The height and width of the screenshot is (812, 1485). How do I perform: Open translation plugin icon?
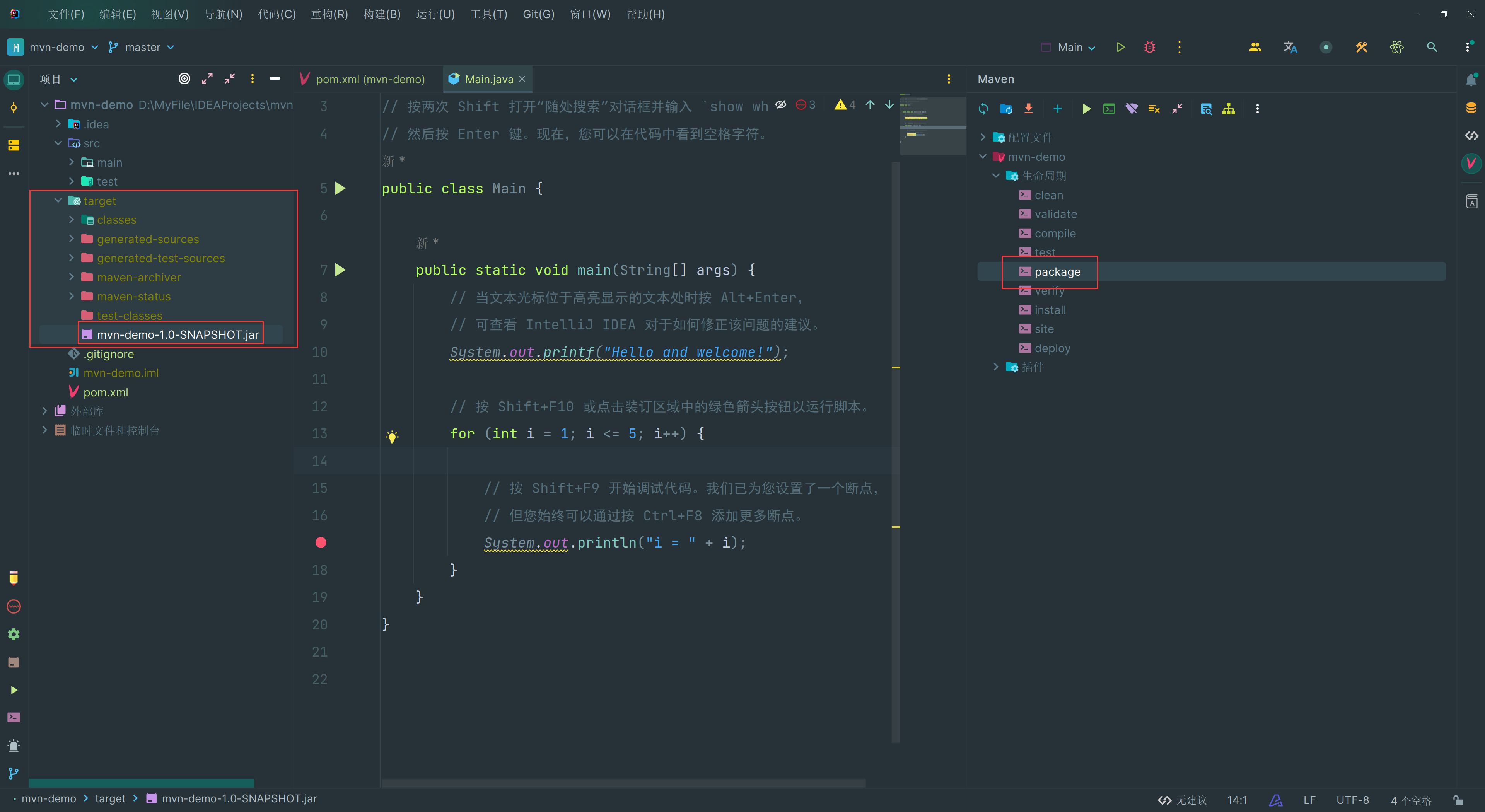1290,47
